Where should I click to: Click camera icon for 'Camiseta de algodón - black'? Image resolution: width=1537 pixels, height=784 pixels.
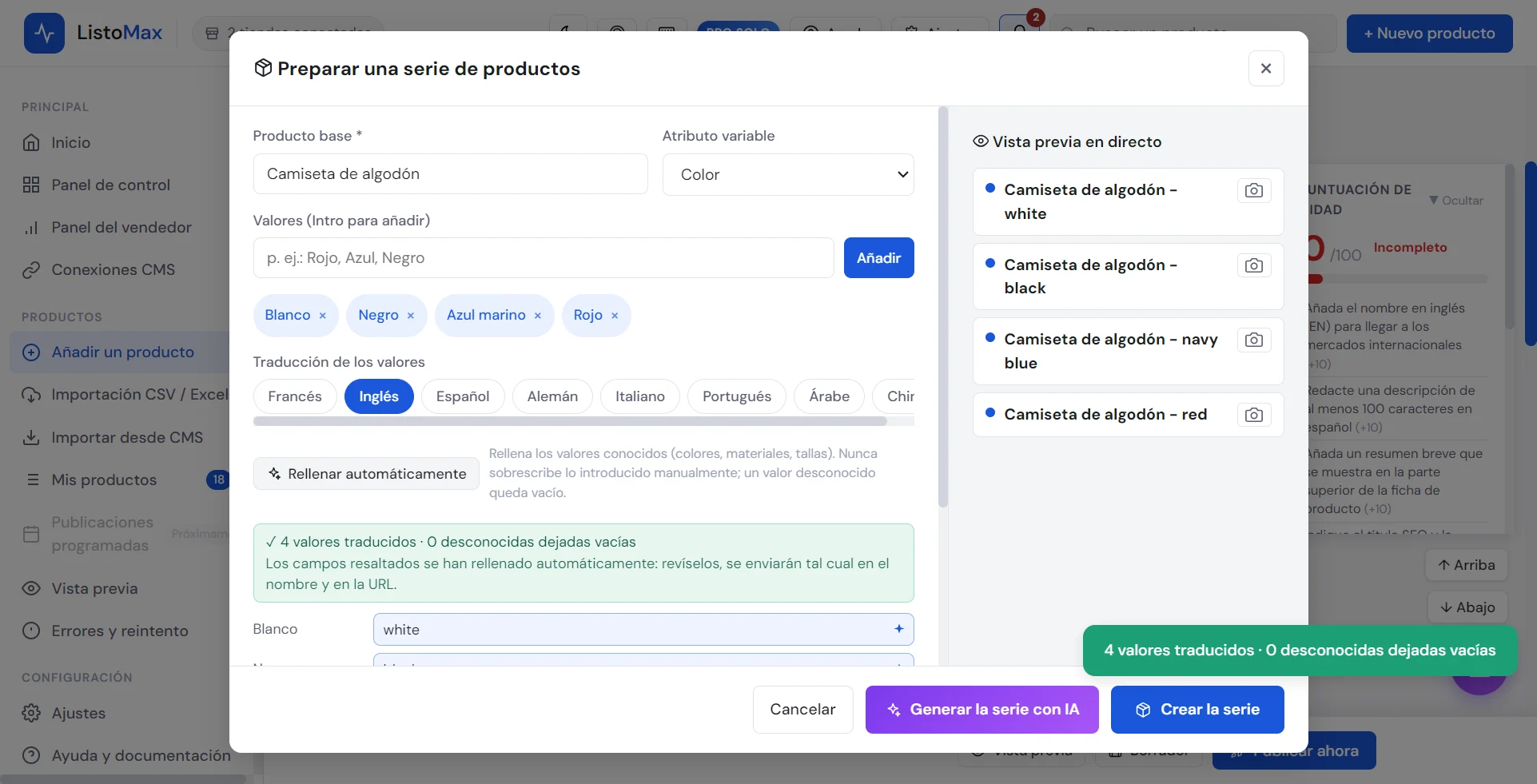pos(1254,265)
